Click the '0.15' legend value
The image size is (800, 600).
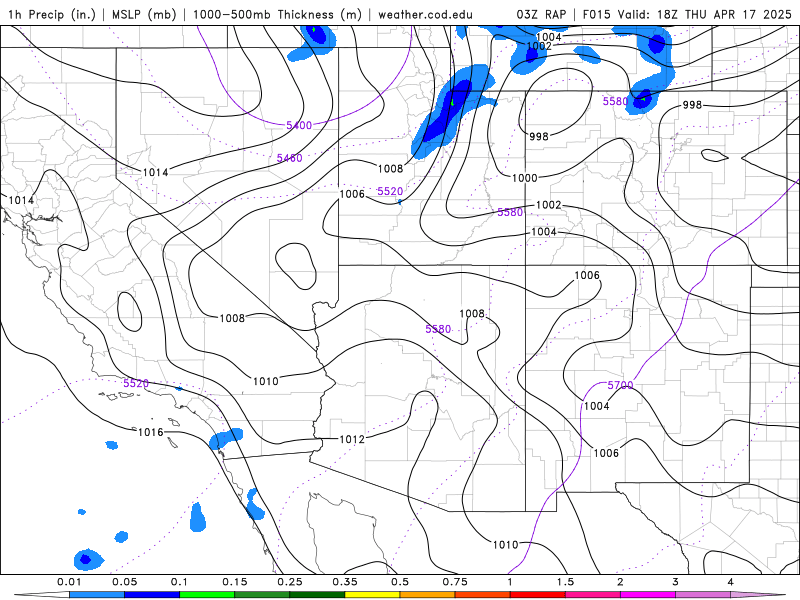[x=235, y=582]
